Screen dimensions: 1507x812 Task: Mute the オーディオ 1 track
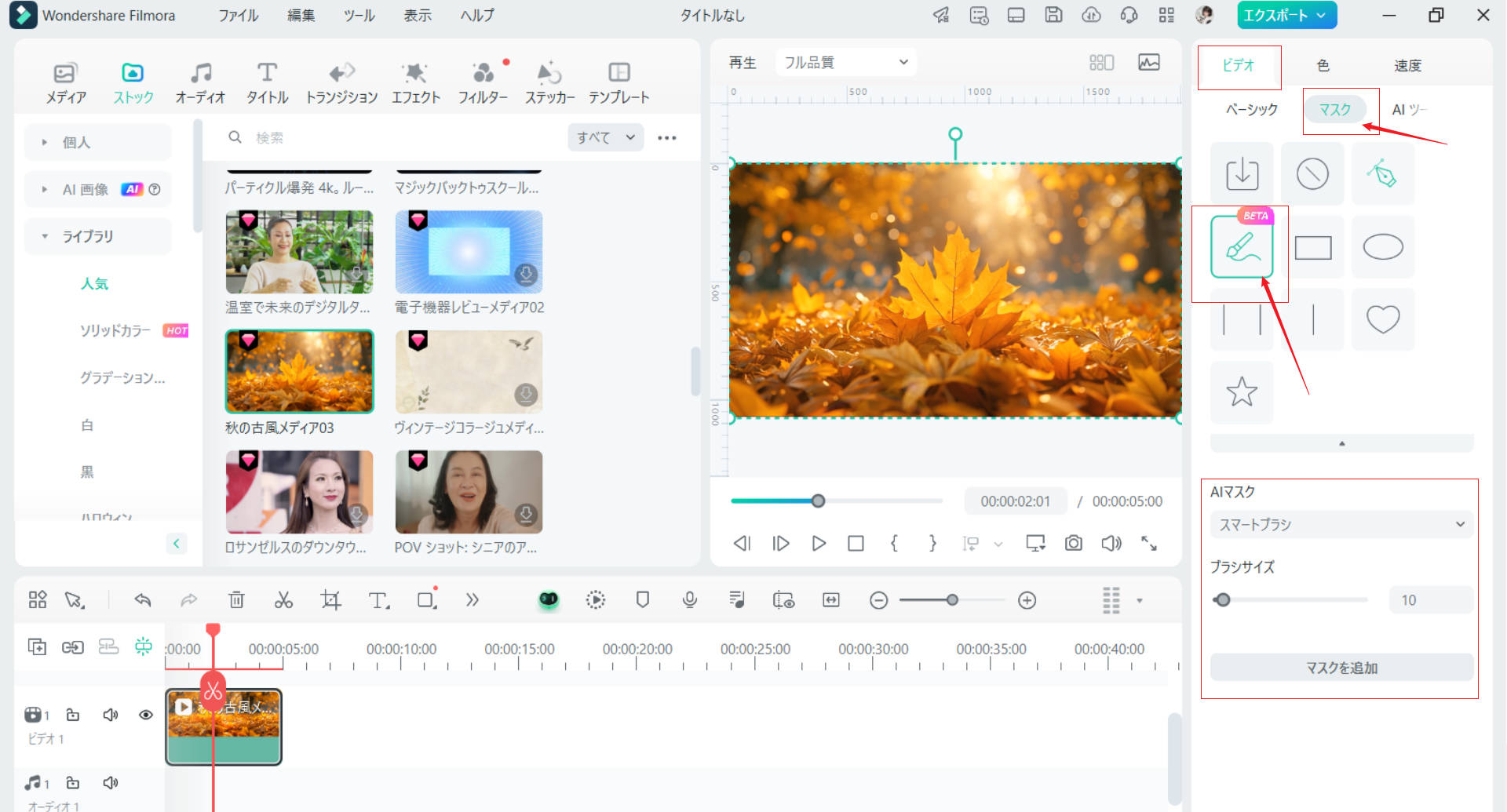(111, 783)
